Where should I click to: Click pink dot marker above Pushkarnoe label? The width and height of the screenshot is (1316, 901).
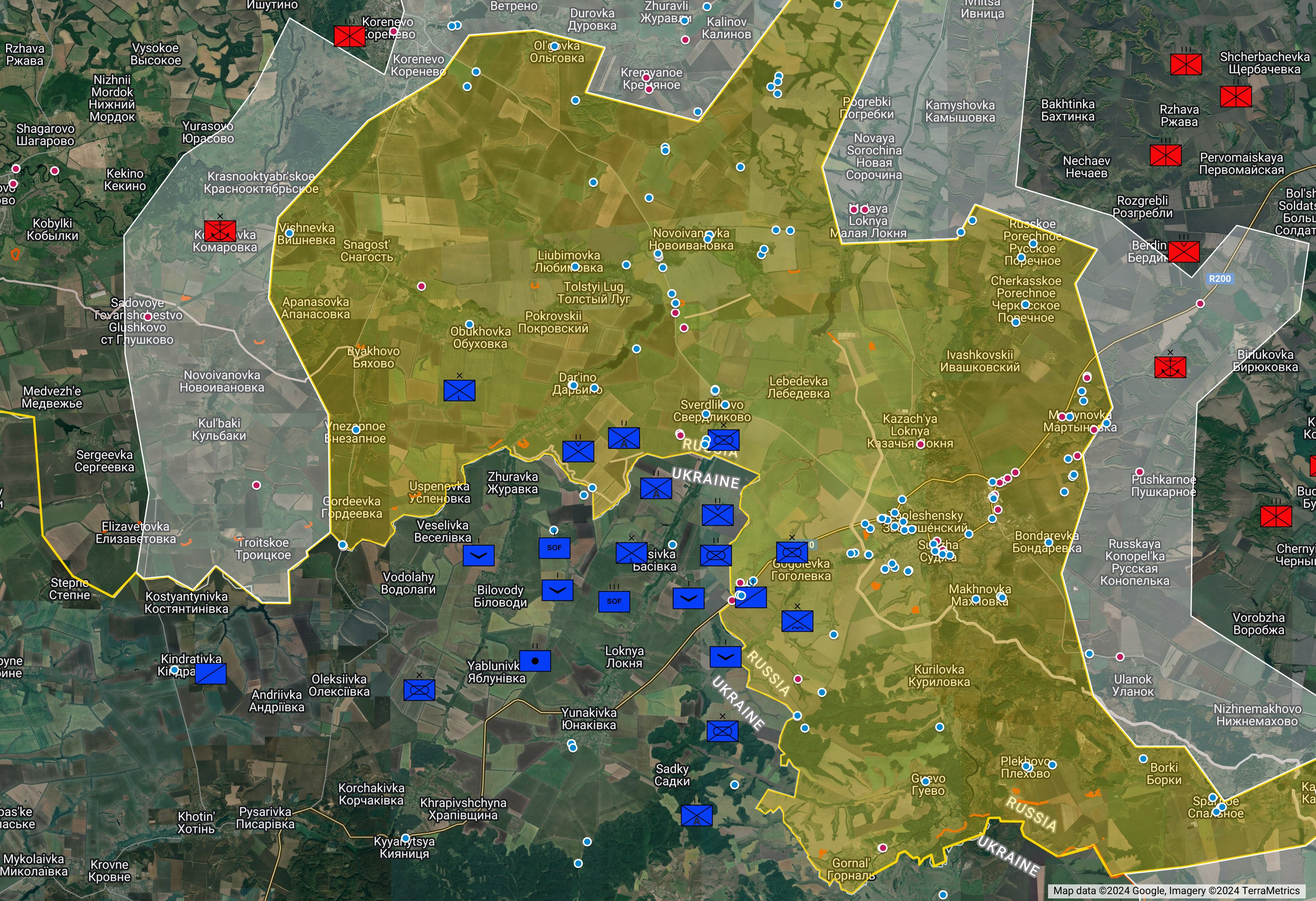[1140, 472]
